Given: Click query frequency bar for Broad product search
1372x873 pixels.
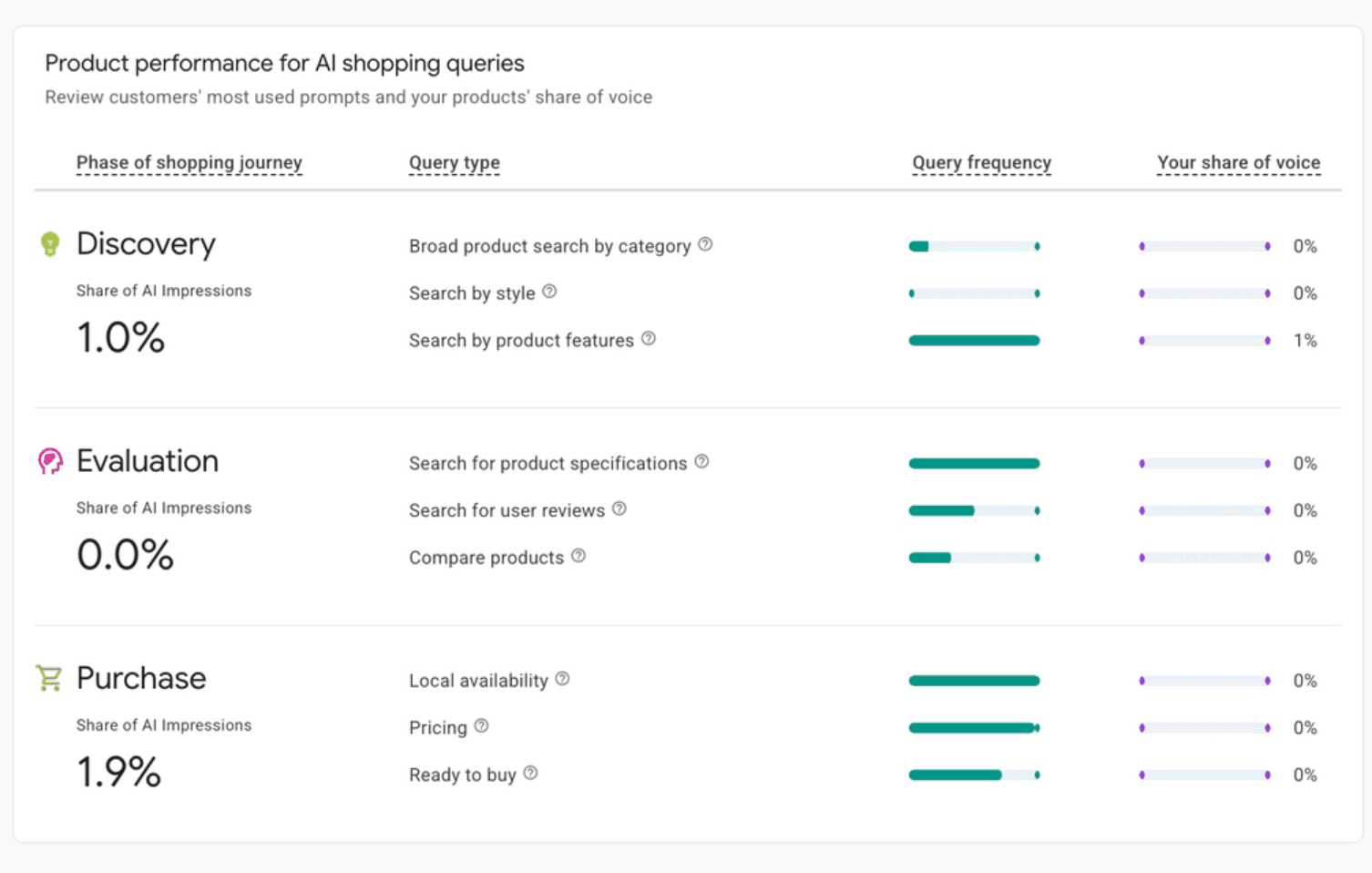Looking at the screenshot, I should pyautogui.click(x=974, y=246).
